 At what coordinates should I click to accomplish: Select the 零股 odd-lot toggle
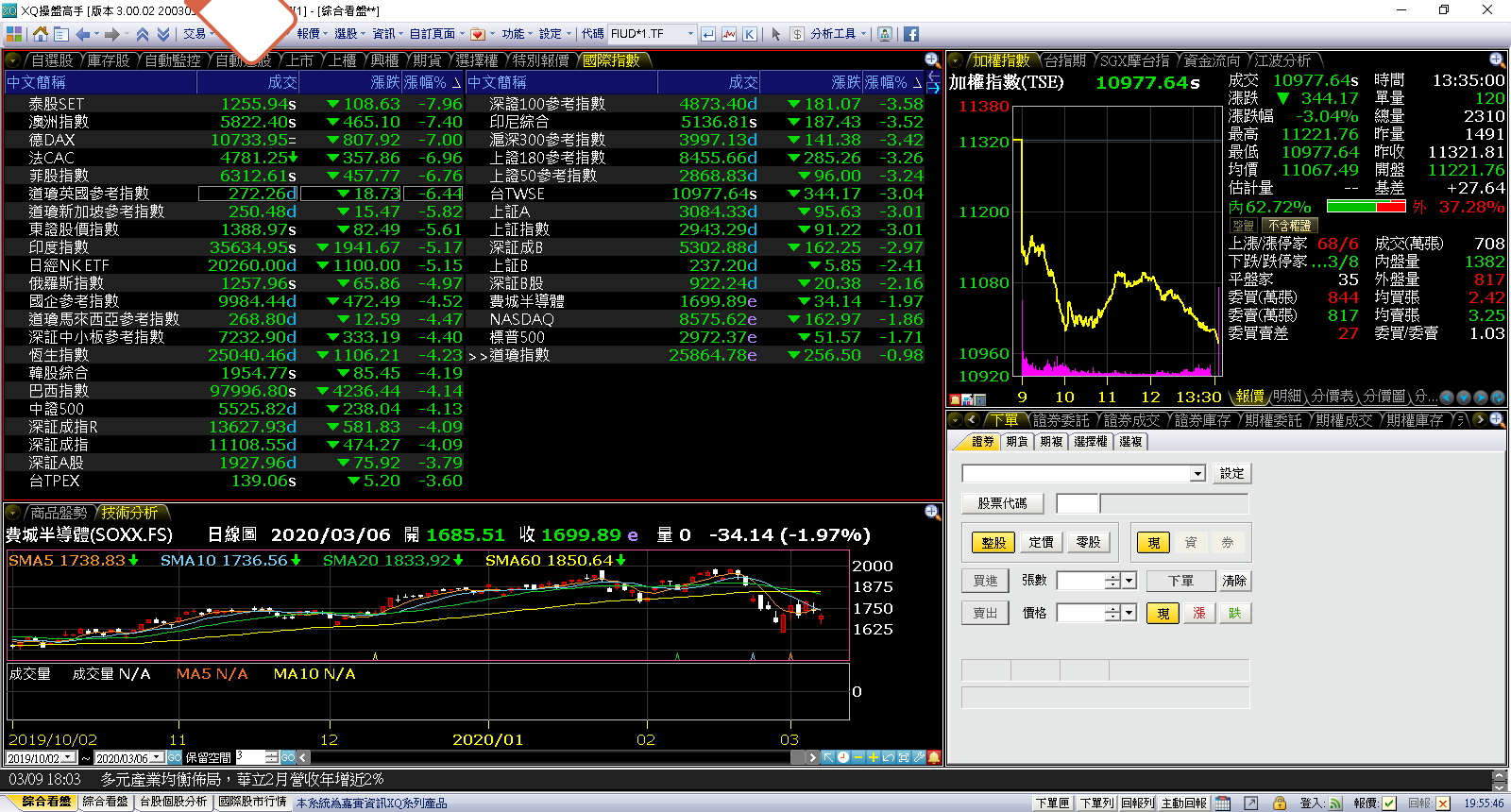pos(1088,542)
